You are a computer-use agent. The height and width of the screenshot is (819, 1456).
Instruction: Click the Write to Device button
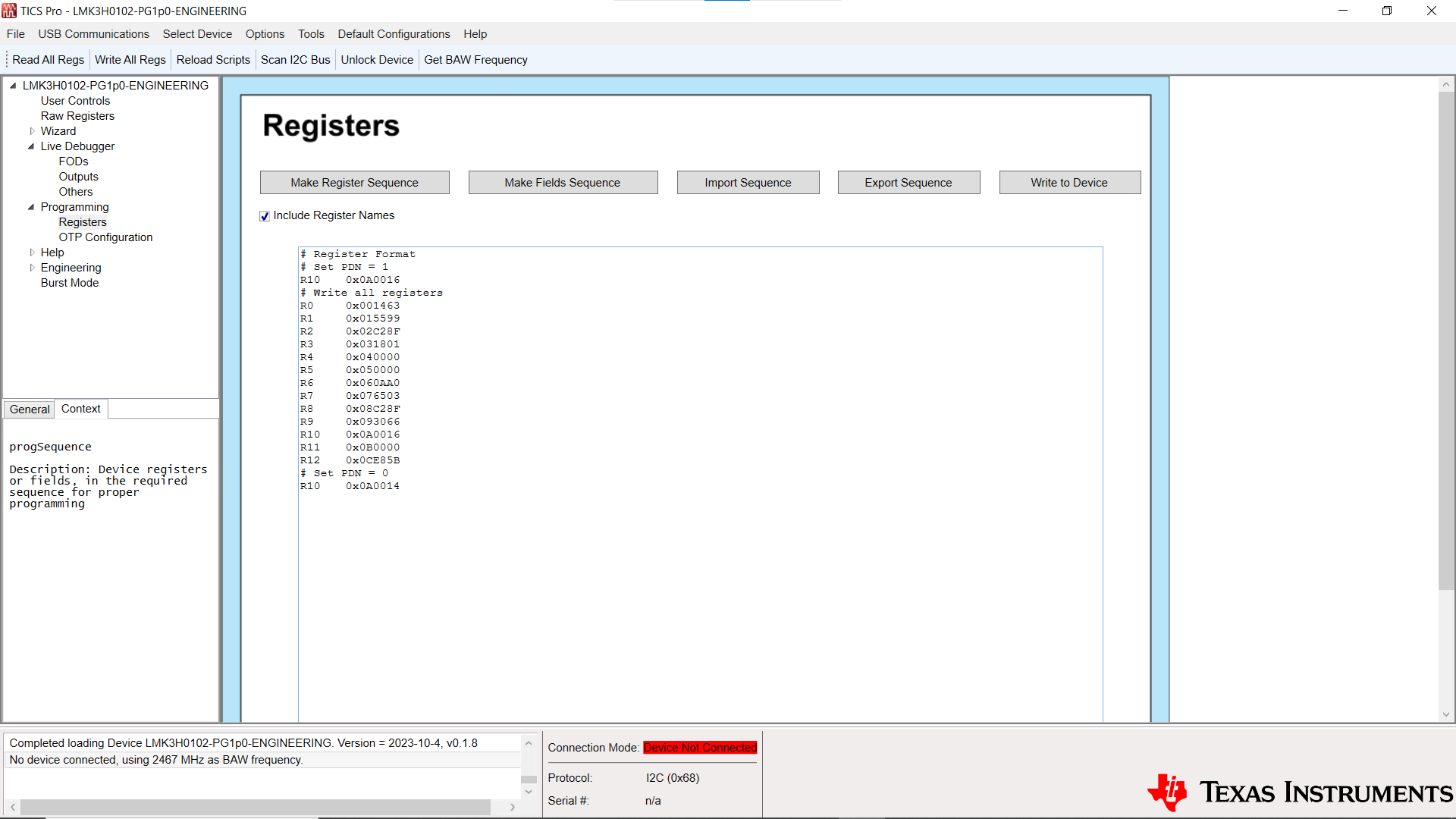click(x=1069, y=182)
